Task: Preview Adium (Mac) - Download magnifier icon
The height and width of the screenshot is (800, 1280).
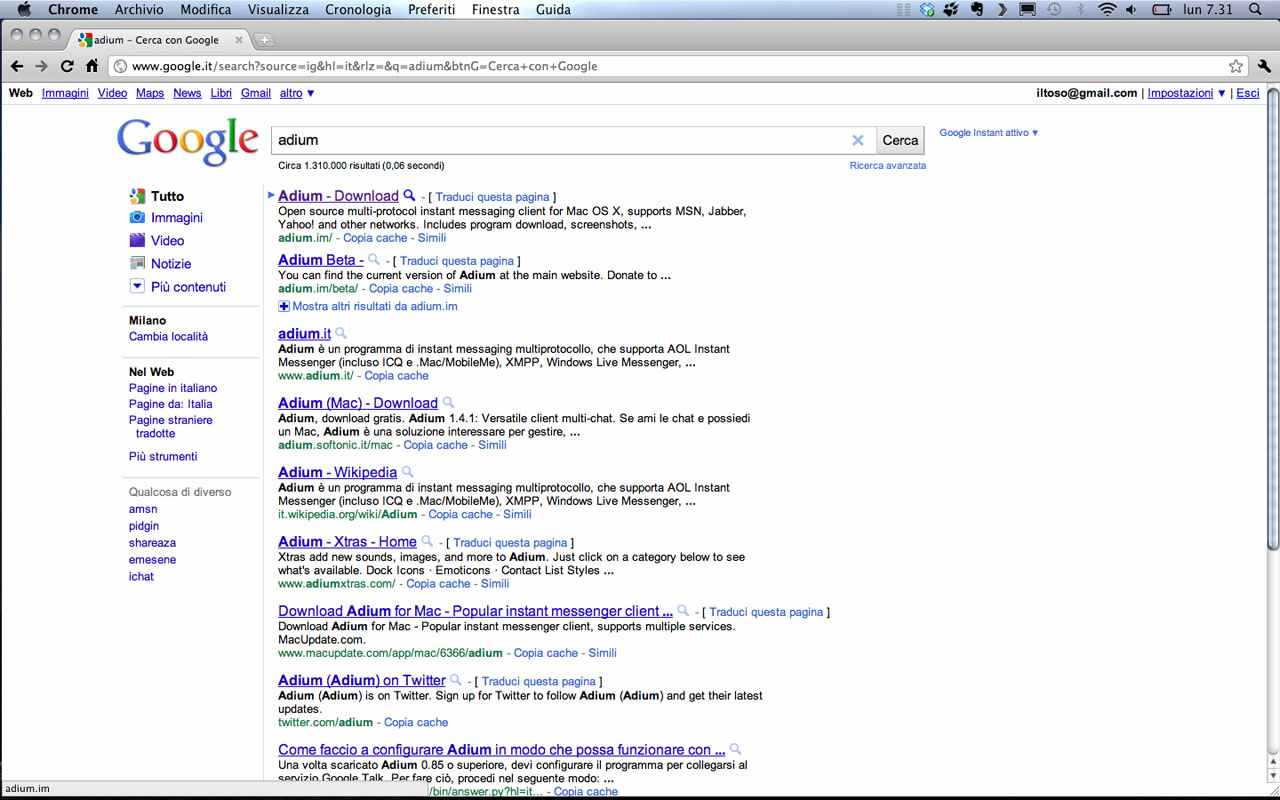Action: [x=448, y=403]
